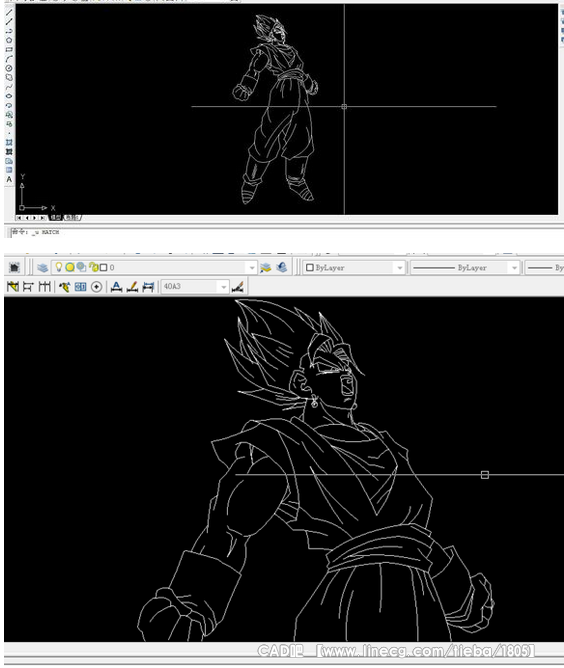Go to last layout tab arrow
Image resolution: width=564 pixels, height=668 pixels.
pos(42,218)
